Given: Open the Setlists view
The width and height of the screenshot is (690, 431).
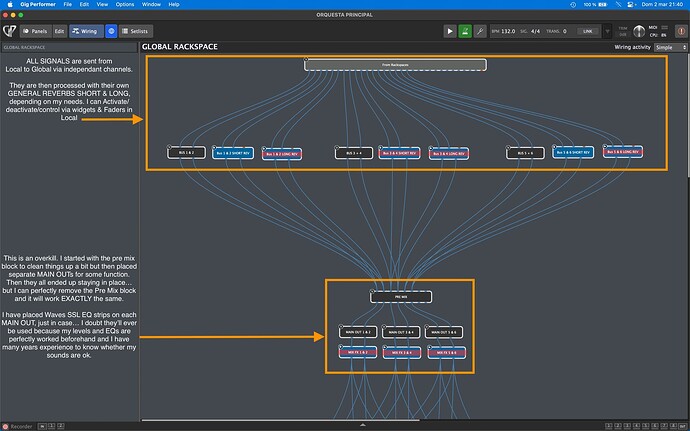Looking at the screenshot, I should tap(136, 31).
